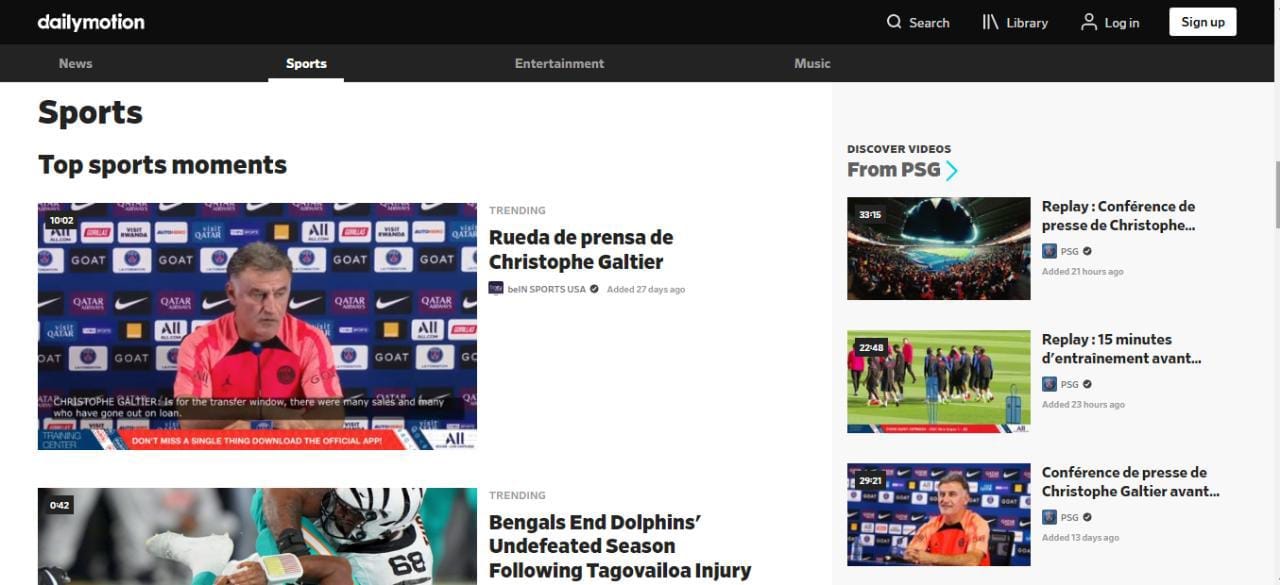Click the DISCOVER VIDEOS label

pyautogui.click(x=899, y=149)
